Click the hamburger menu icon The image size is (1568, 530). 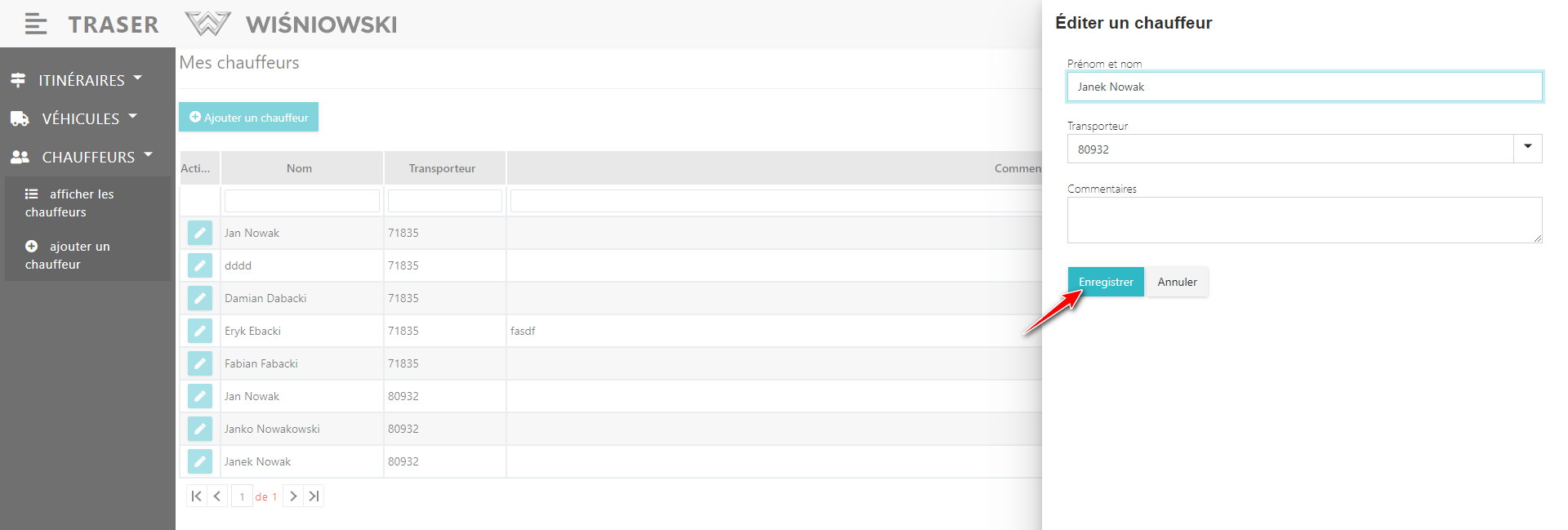[35, 24]
